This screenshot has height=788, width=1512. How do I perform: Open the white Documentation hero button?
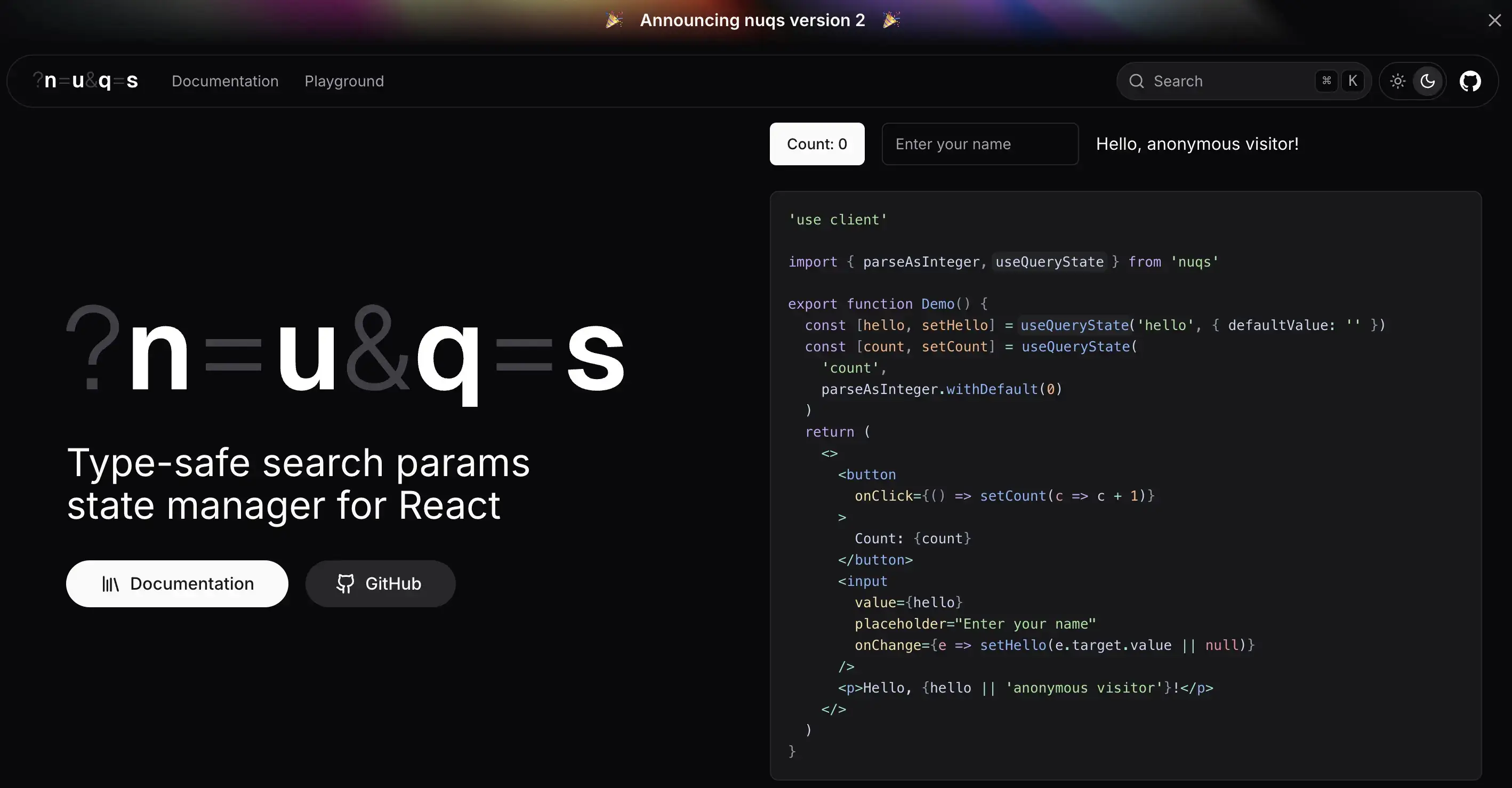coord(176,584)
